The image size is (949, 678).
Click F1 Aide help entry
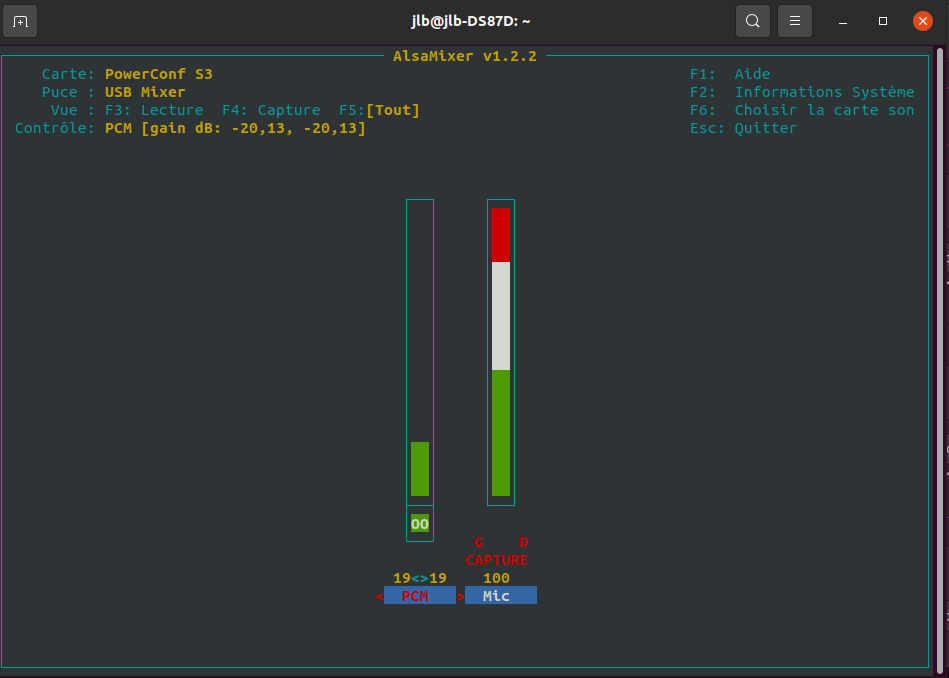(730, 74)
